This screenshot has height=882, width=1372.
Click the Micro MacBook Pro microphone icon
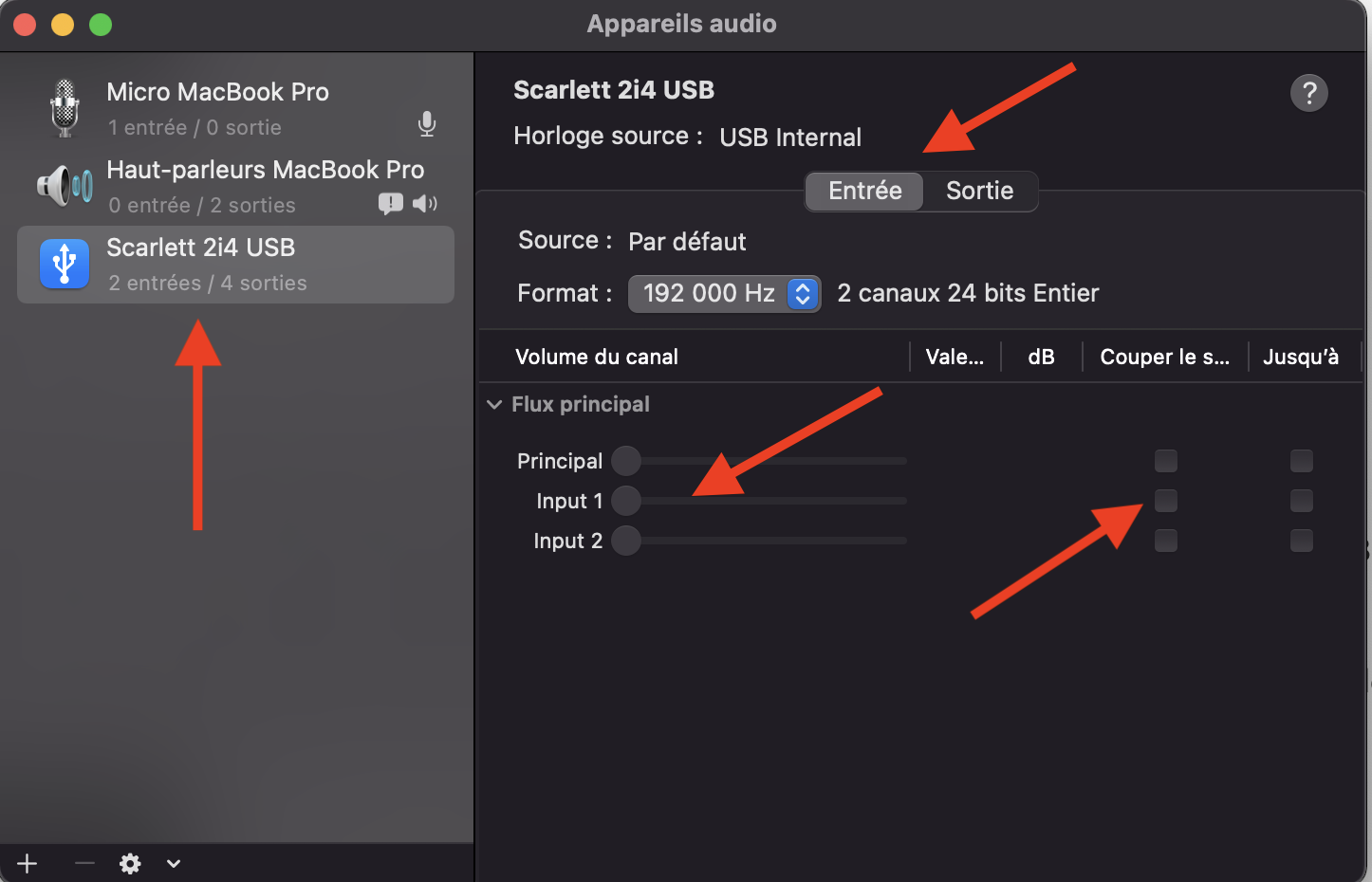(65, 108)
